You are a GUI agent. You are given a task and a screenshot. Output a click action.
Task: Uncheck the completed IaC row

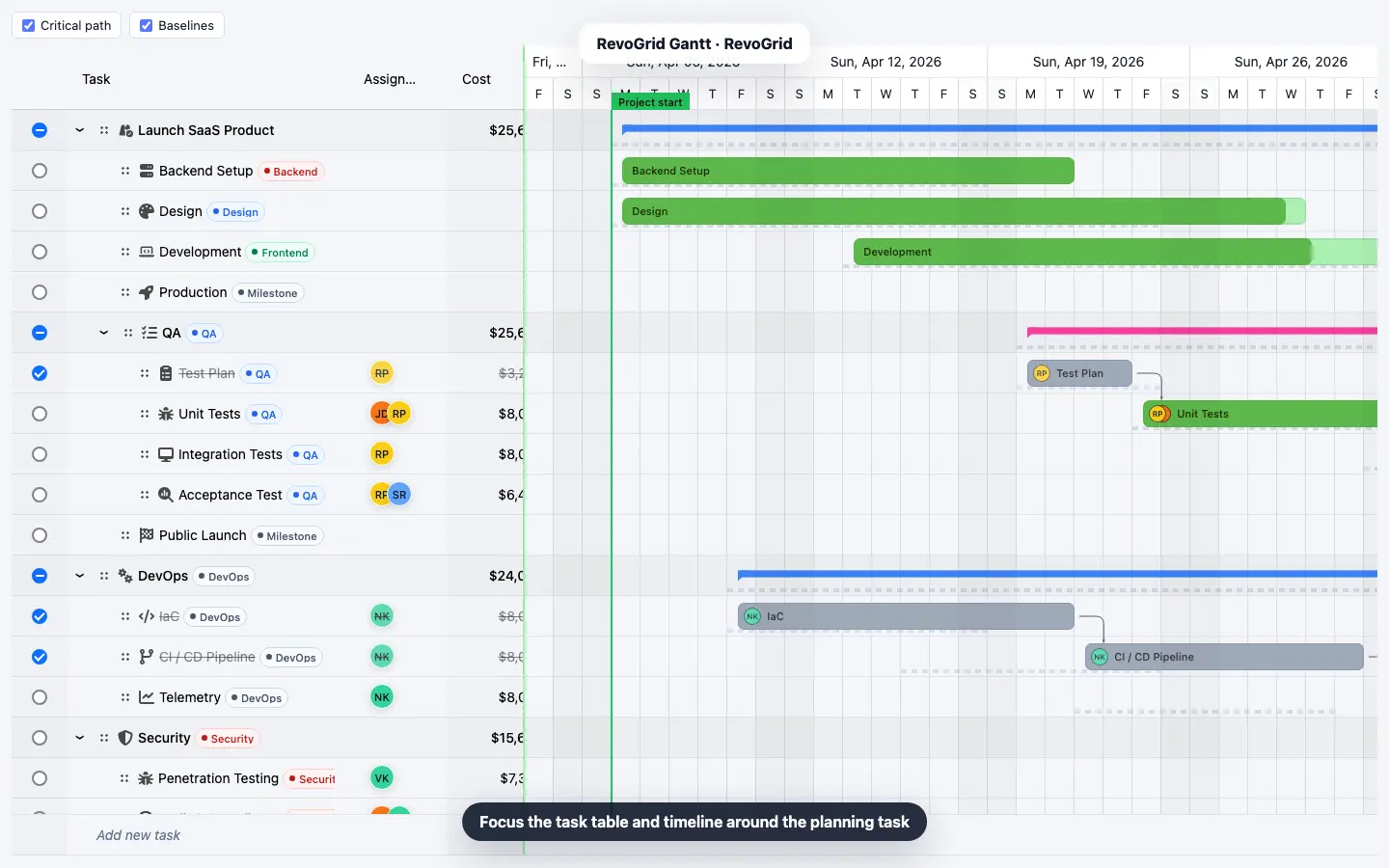(40, 616)
